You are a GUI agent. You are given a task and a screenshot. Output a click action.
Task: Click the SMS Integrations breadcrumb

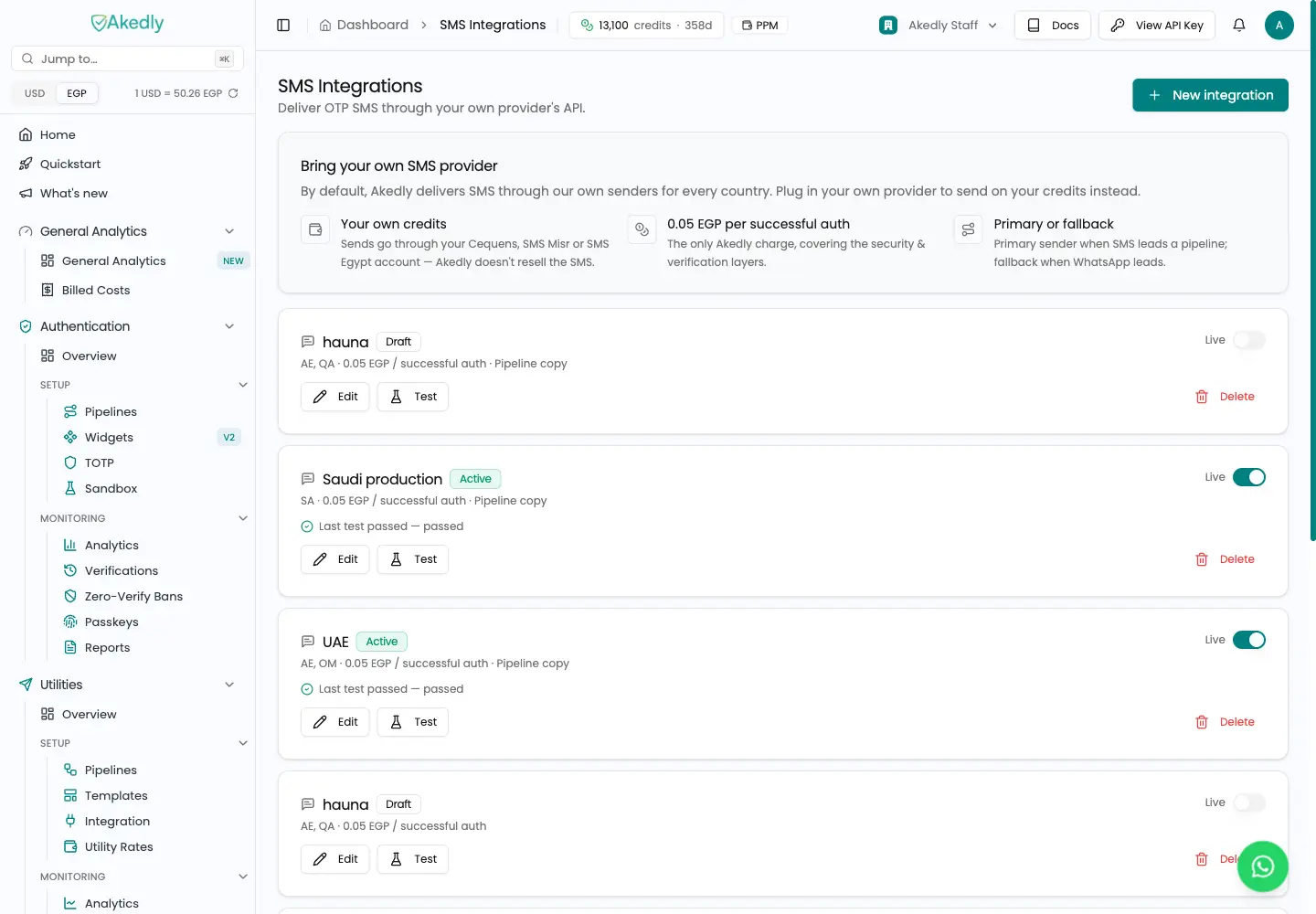coord(493,26)
